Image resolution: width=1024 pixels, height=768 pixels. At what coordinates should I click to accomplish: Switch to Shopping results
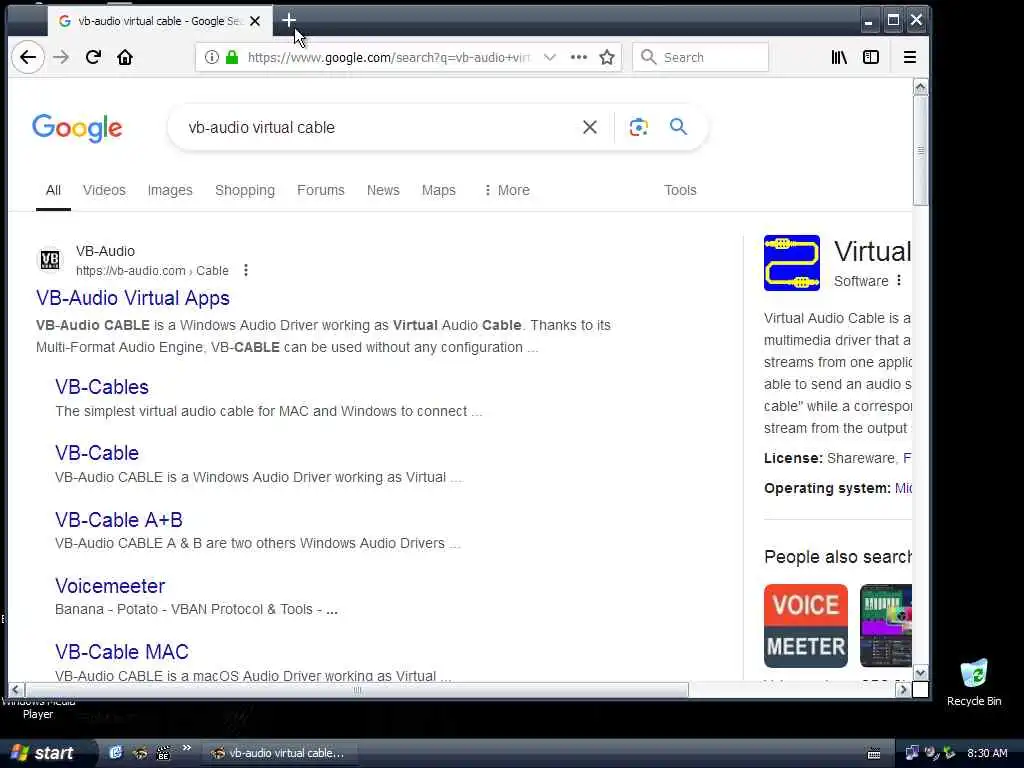(x=245, y=190)
